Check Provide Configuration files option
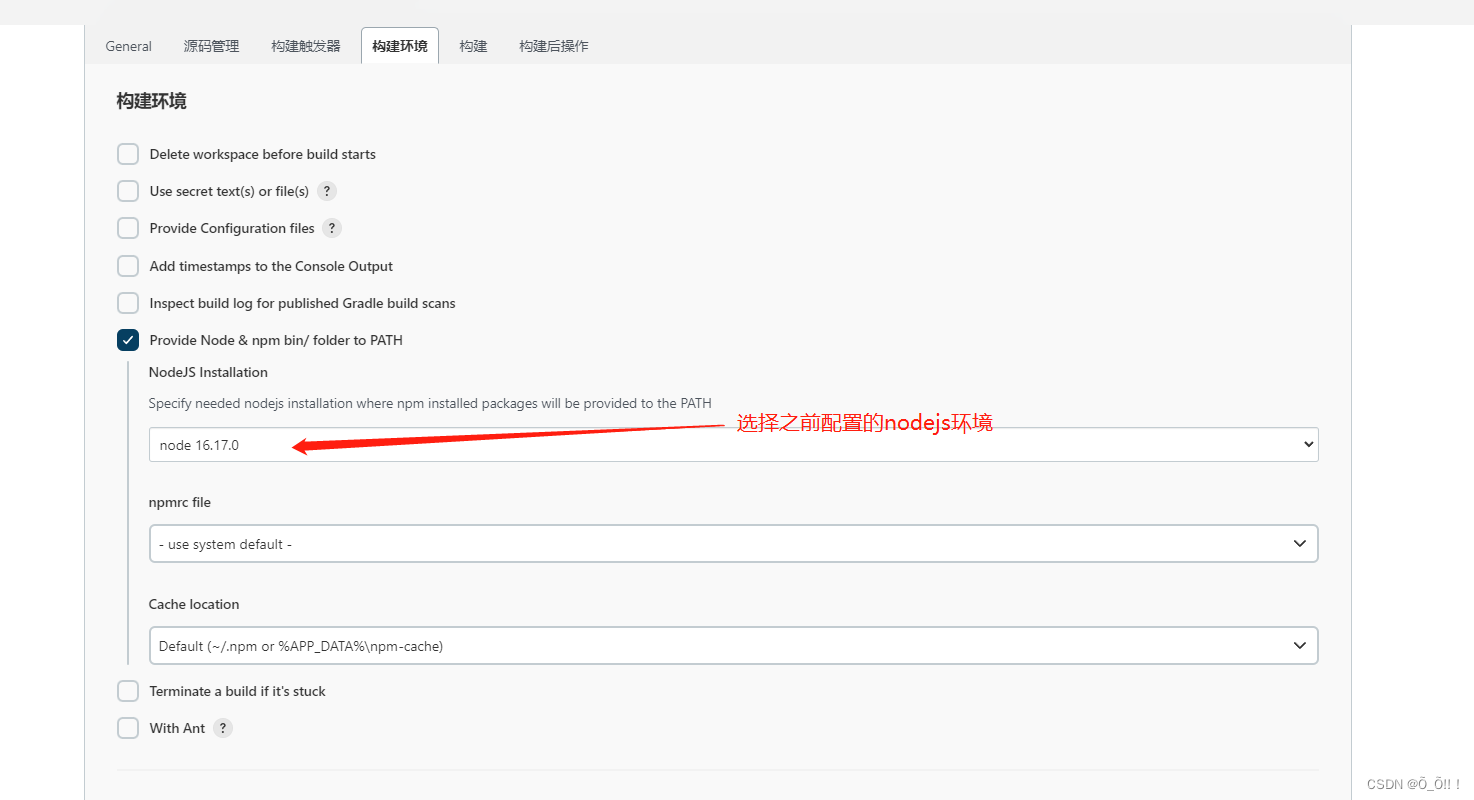Image resolution: width=1474 pixels, height=800 pixels. click(x=128, y=228)
